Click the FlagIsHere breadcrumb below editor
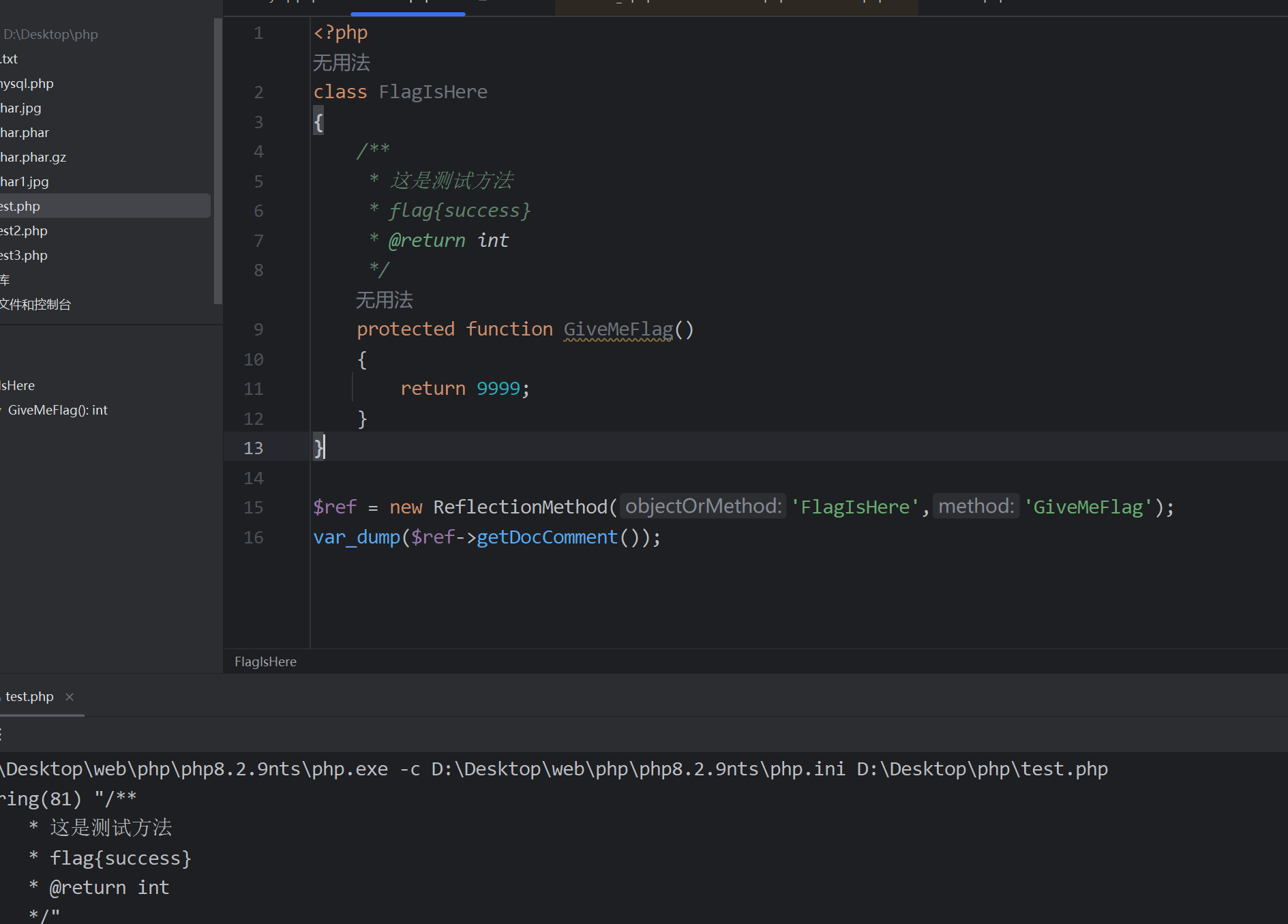Screen dimensions: 1288x924 click(265, 661)
